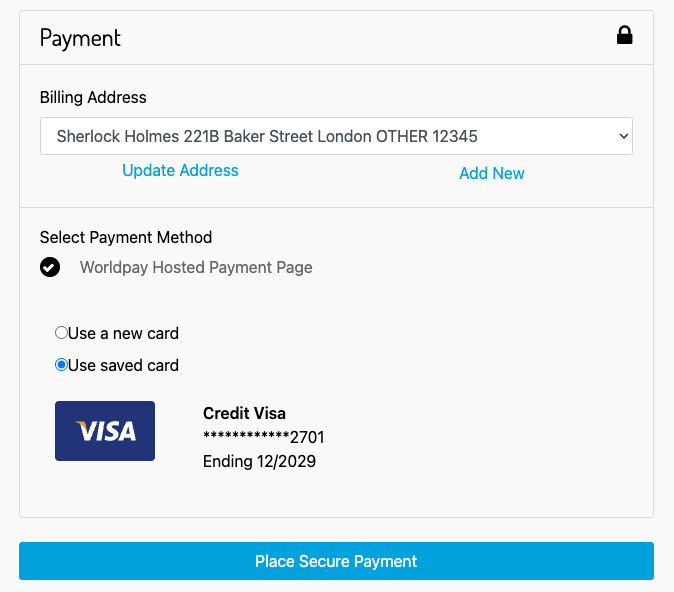Click the Credit Visa card title
Viewport: 674px width, 592px height.
tap(244, 413)
